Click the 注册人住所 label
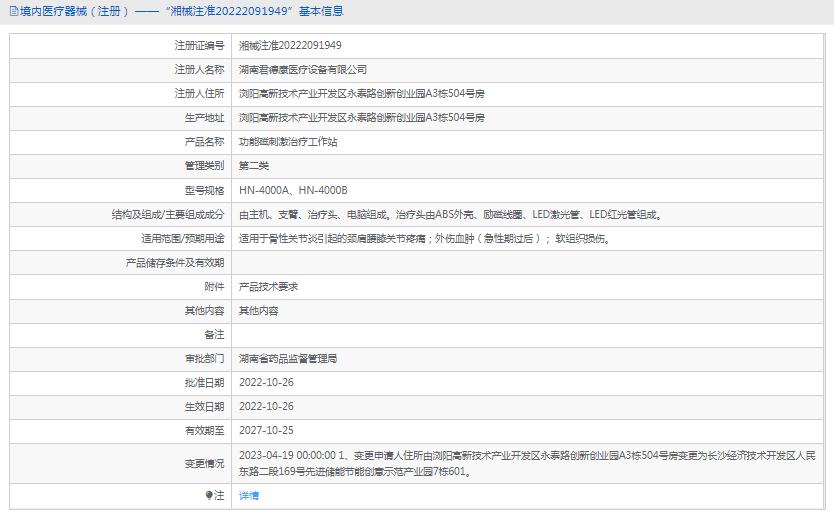 click(199, 94)
